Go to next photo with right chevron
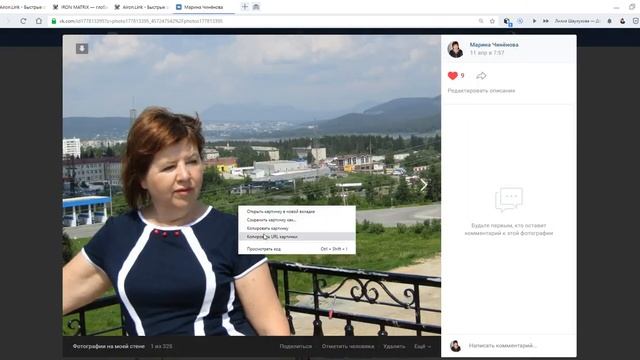Viewport: 640px width, 360px height. click(x=424, y=185)
